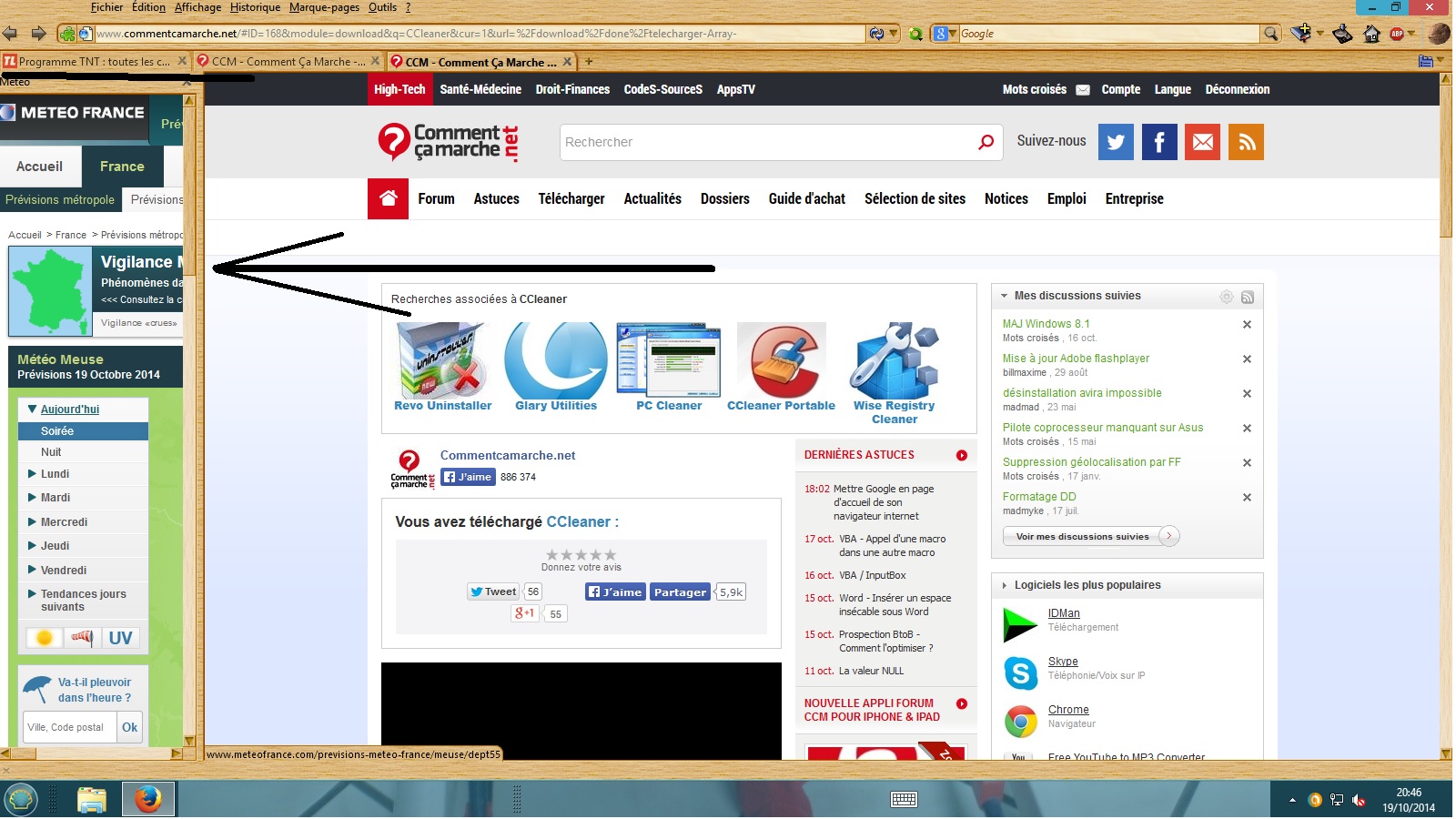Click the mail icon beside Mots croisés

1083,90
